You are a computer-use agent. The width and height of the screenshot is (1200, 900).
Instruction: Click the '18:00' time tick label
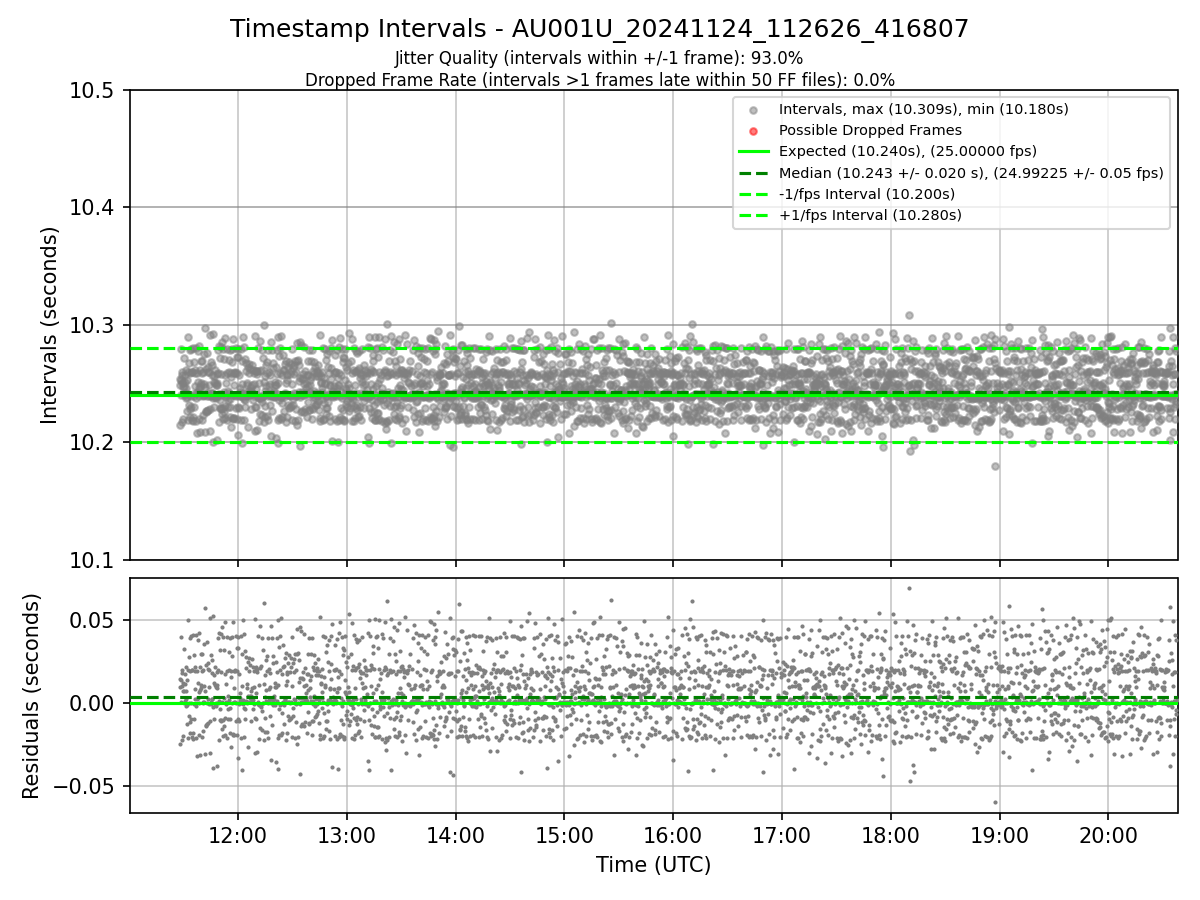click(890, 834)
